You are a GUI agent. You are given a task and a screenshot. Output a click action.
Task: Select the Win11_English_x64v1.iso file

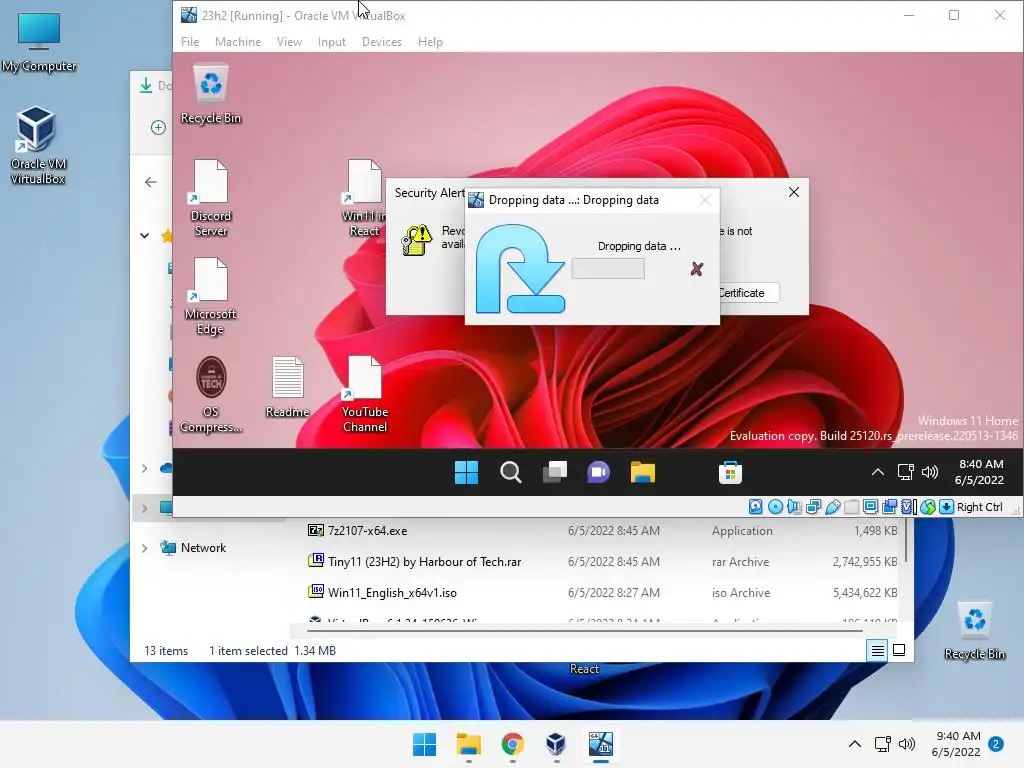point(602,593)
